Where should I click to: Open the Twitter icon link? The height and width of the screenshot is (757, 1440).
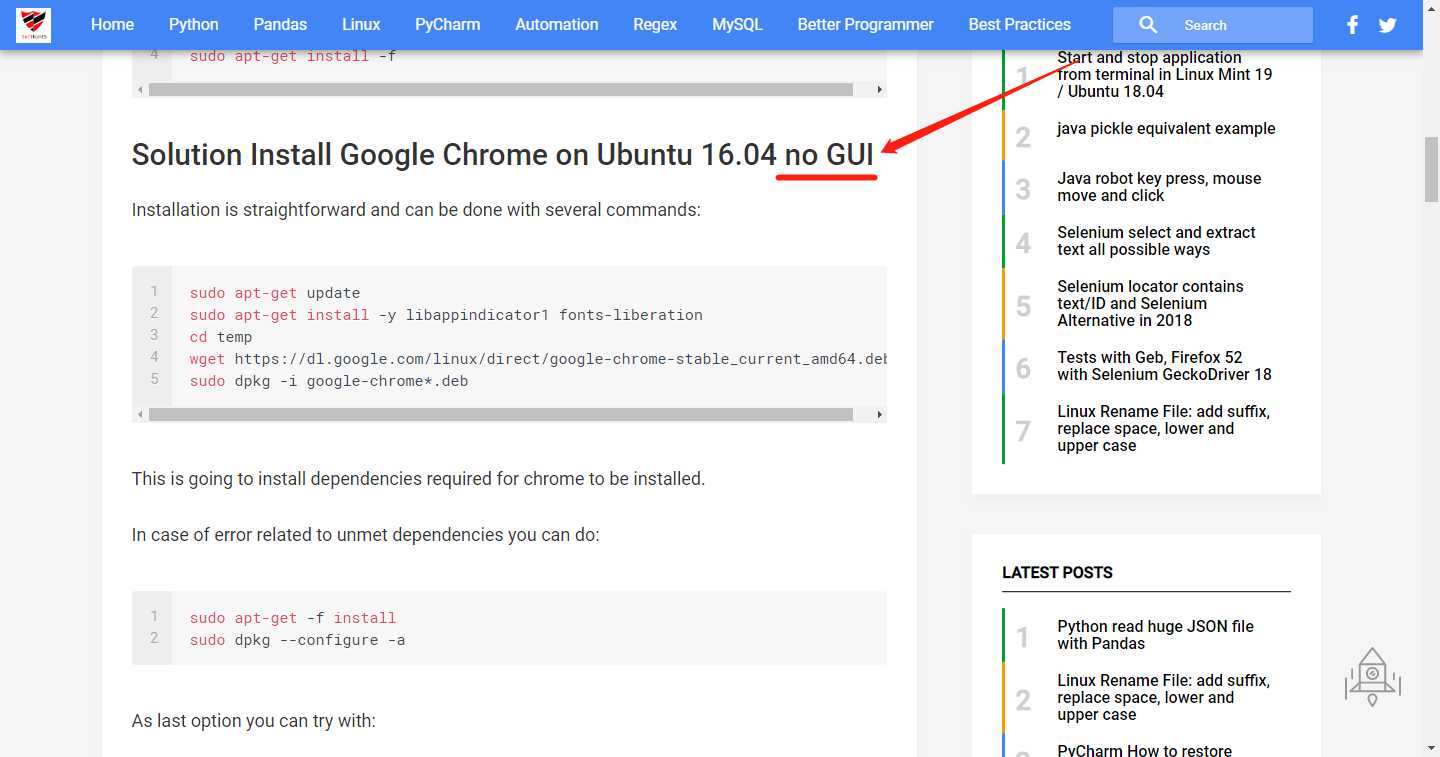tap(1387, 25)
